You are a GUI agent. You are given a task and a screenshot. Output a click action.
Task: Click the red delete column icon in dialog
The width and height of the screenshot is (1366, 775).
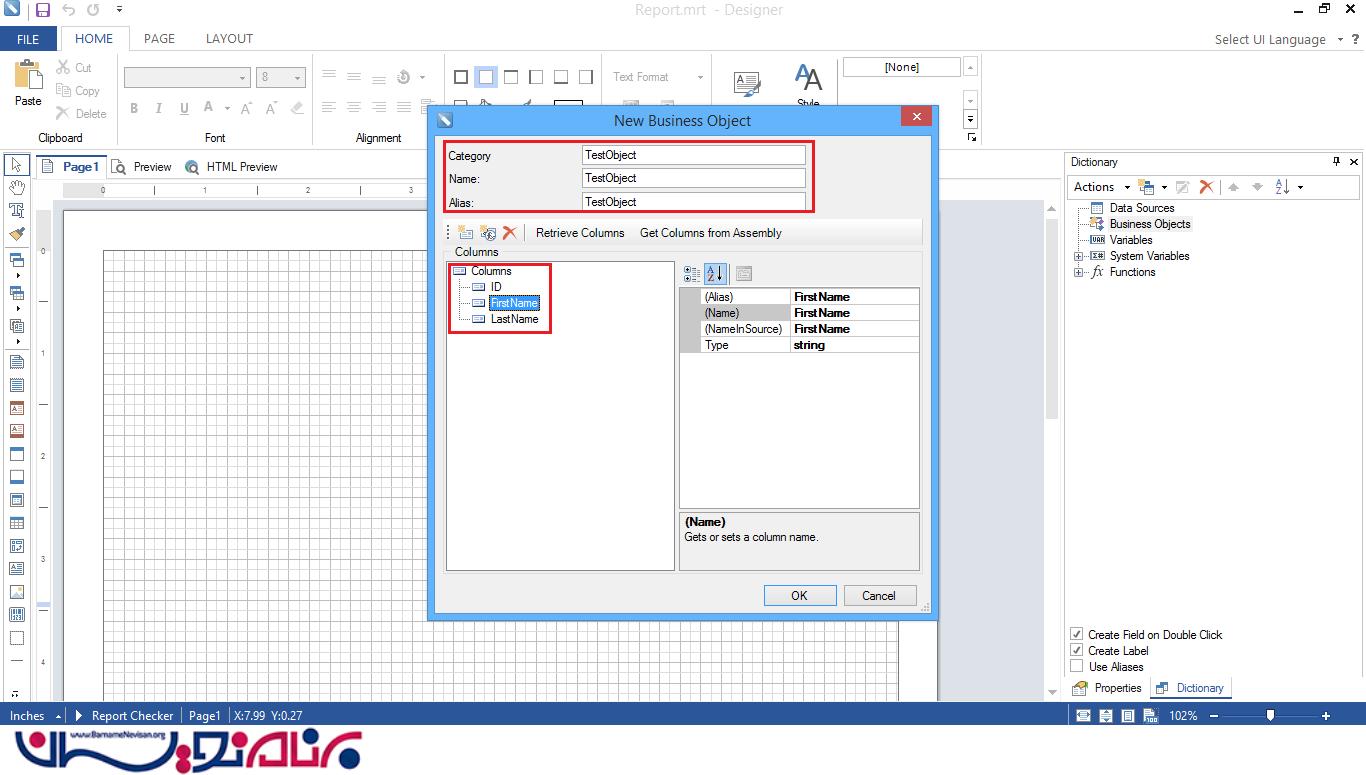pos(510,233)
